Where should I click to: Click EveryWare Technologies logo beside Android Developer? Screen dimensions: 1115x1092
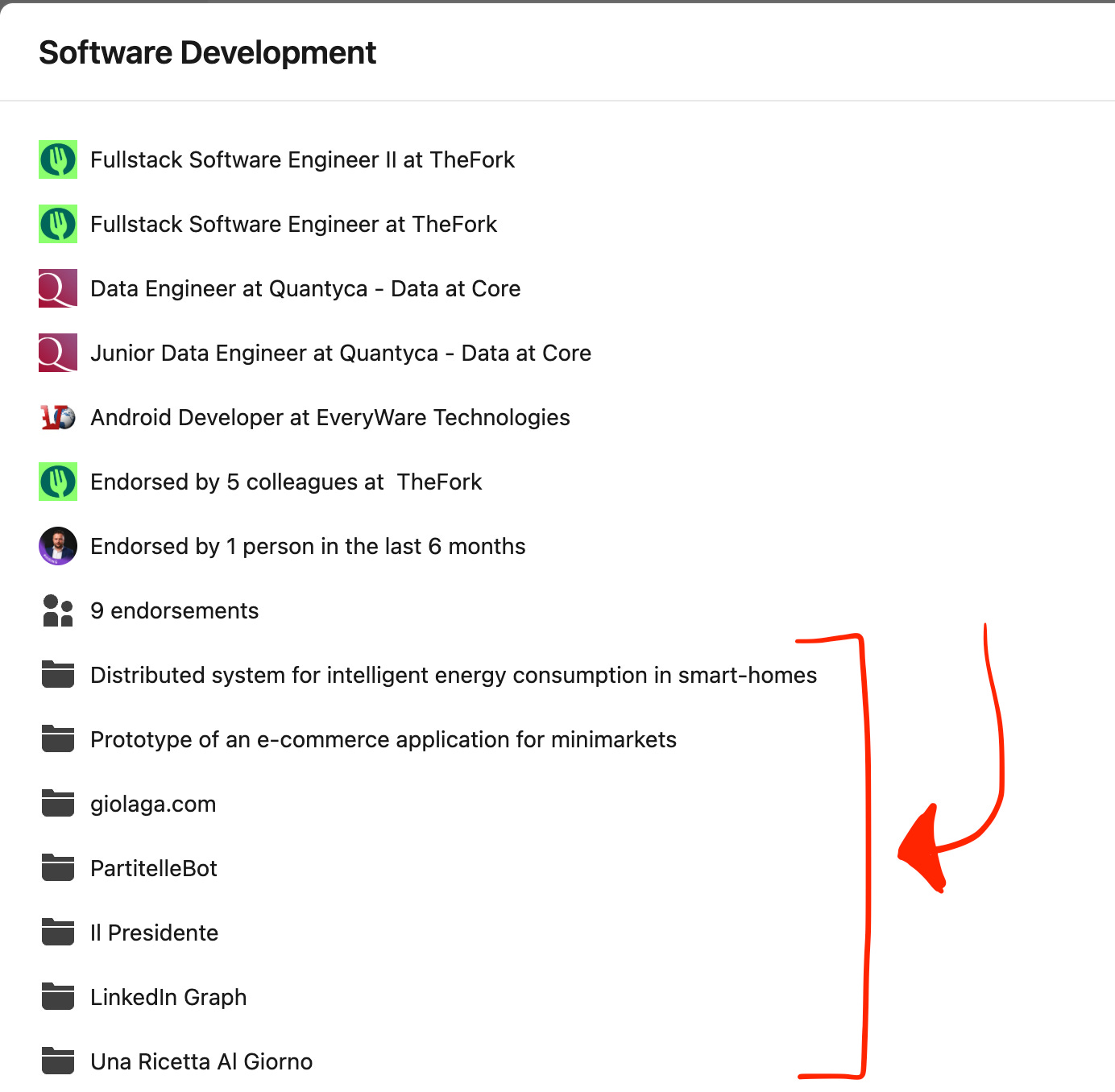[58, 417]
